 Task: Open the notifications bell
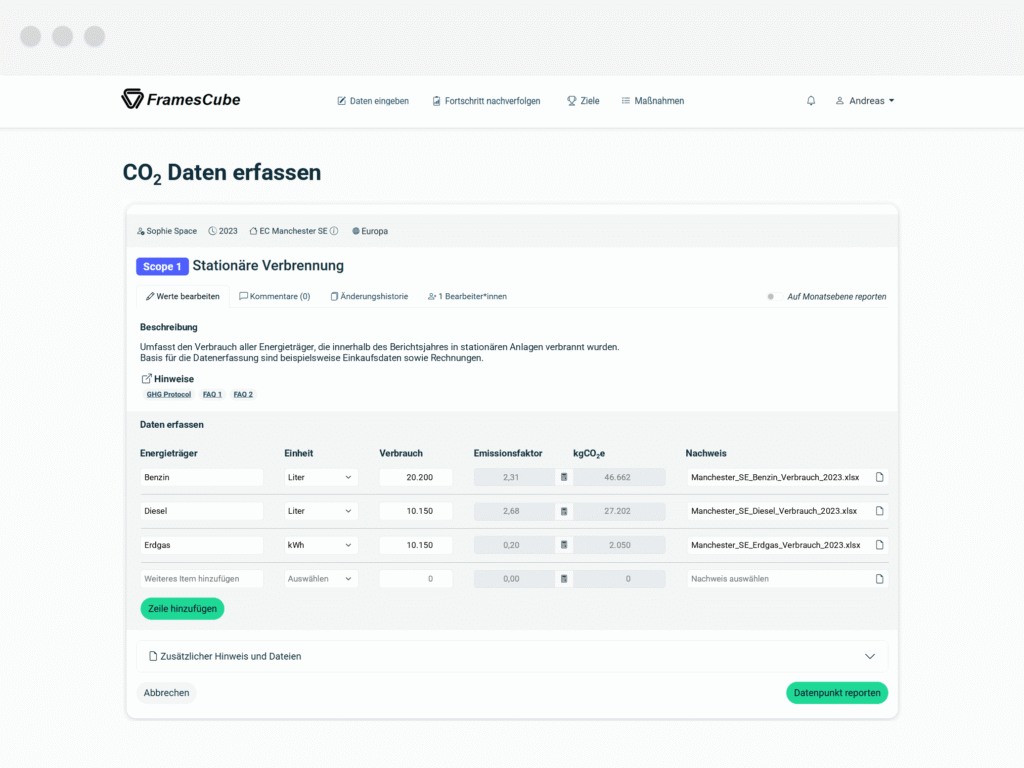click(x=810, y=101)
